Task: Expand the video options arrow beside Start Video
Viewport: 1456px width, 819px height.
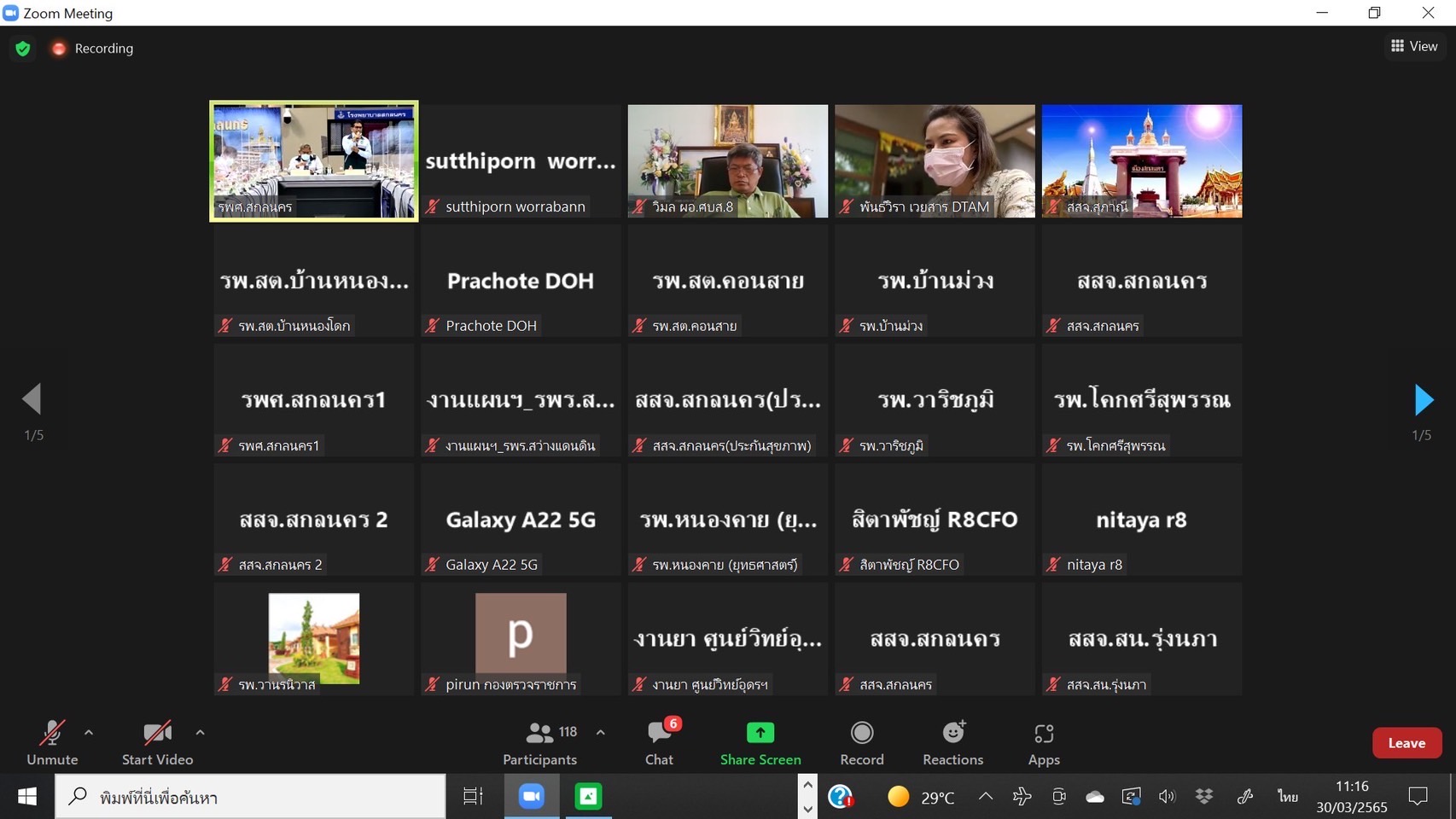Action: pyautogui.click(x=200, y=732)
